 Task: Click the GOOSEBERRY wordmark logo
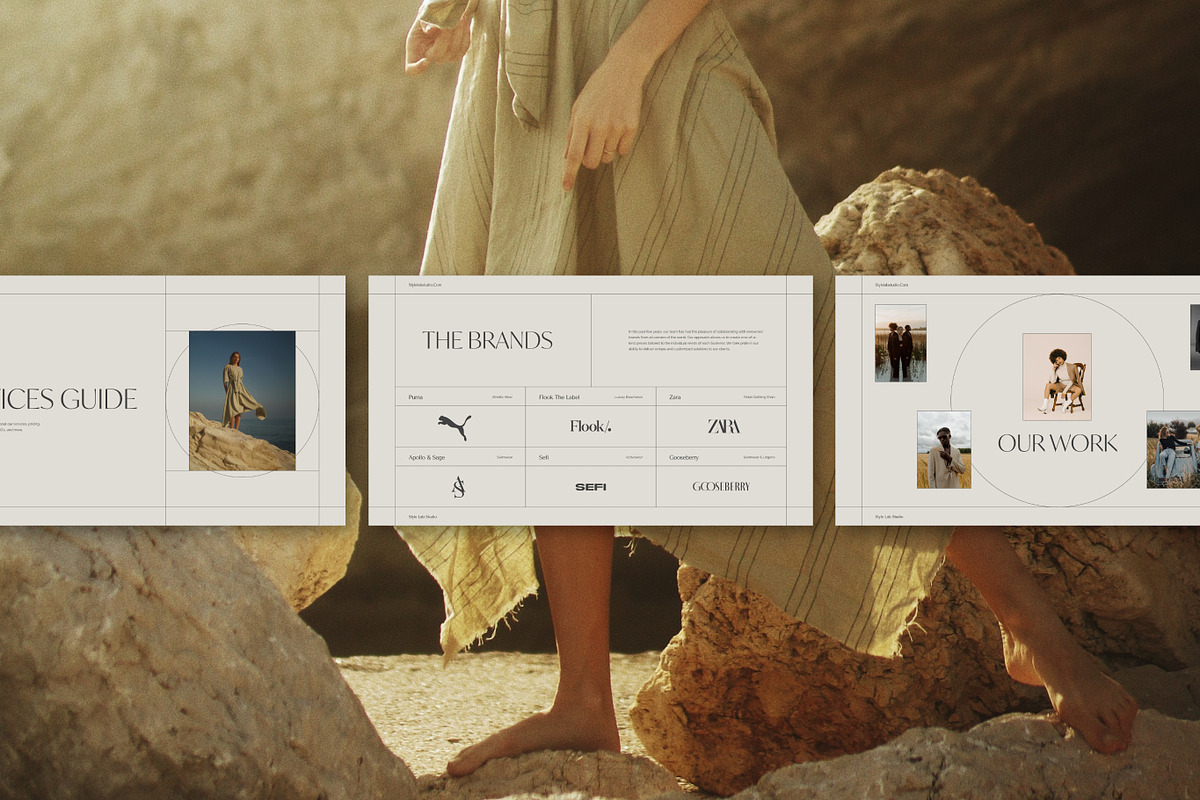pyautogui.click(x=721, y=487)
